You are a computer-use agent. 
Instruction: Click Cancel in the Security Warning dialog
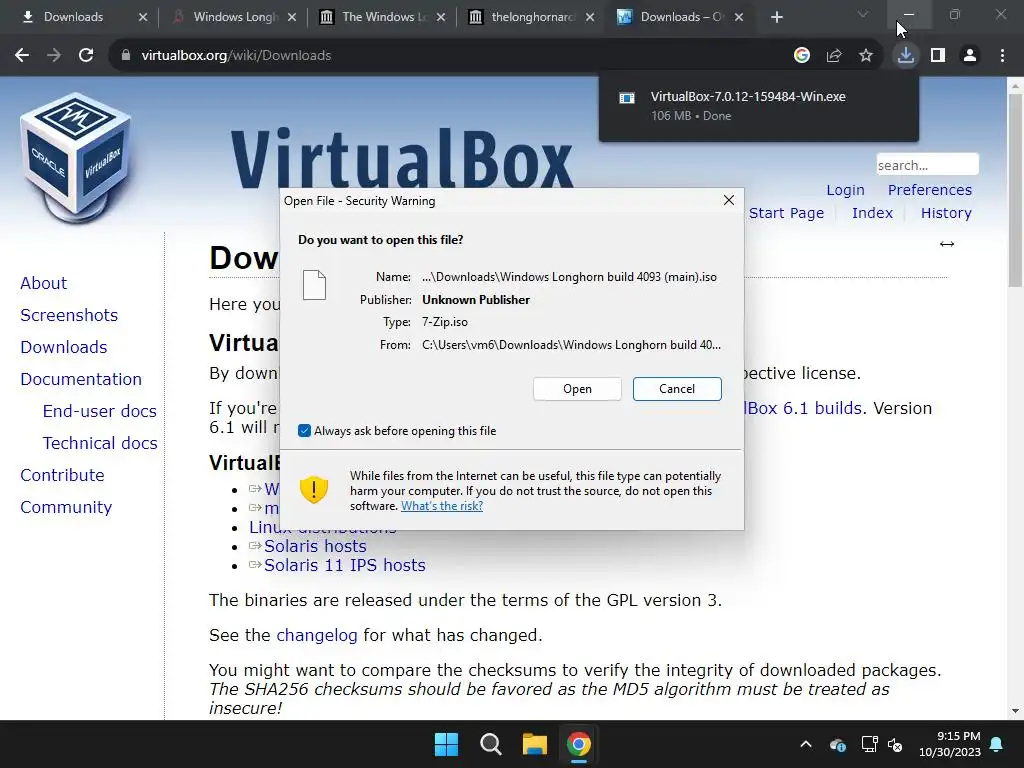tap(677, 389)
